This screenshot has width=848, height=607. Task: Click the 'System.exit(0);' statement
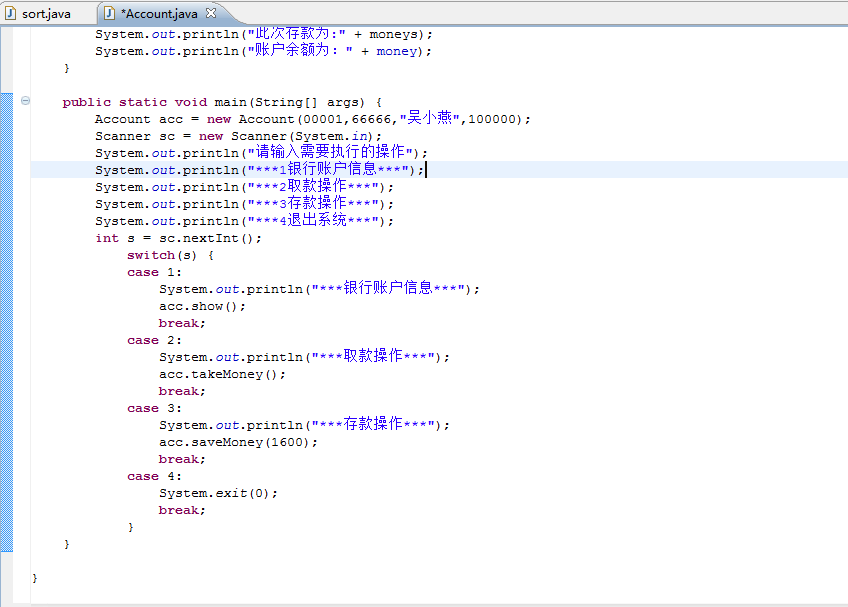click(218, 493)
